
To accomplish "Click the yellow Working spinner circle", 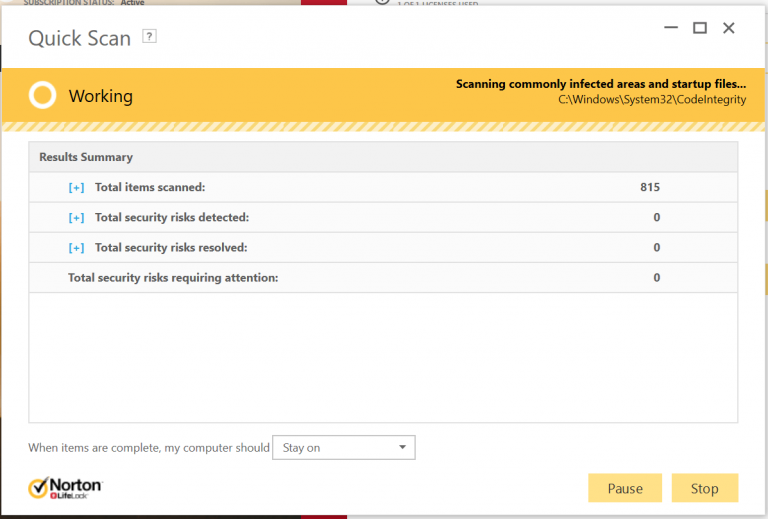I will pos(42,96).
